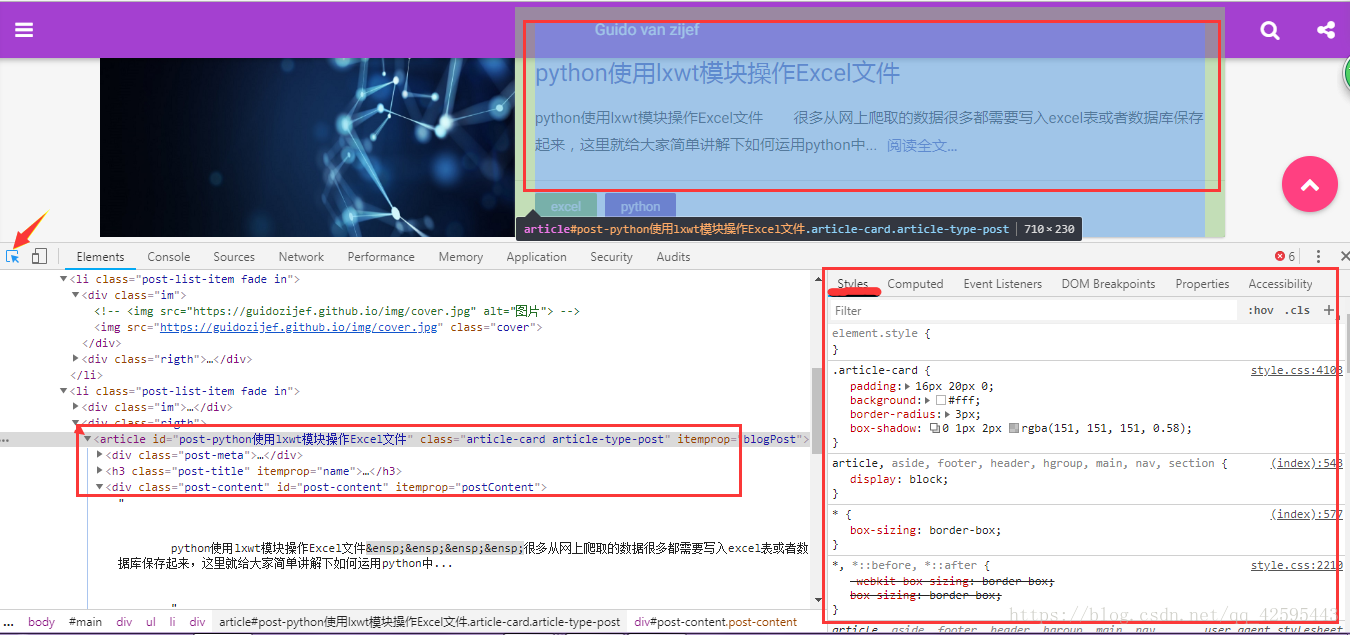Open the Properties pane tab
This screenshot has width=1350, height=635.
point(1202,284)
